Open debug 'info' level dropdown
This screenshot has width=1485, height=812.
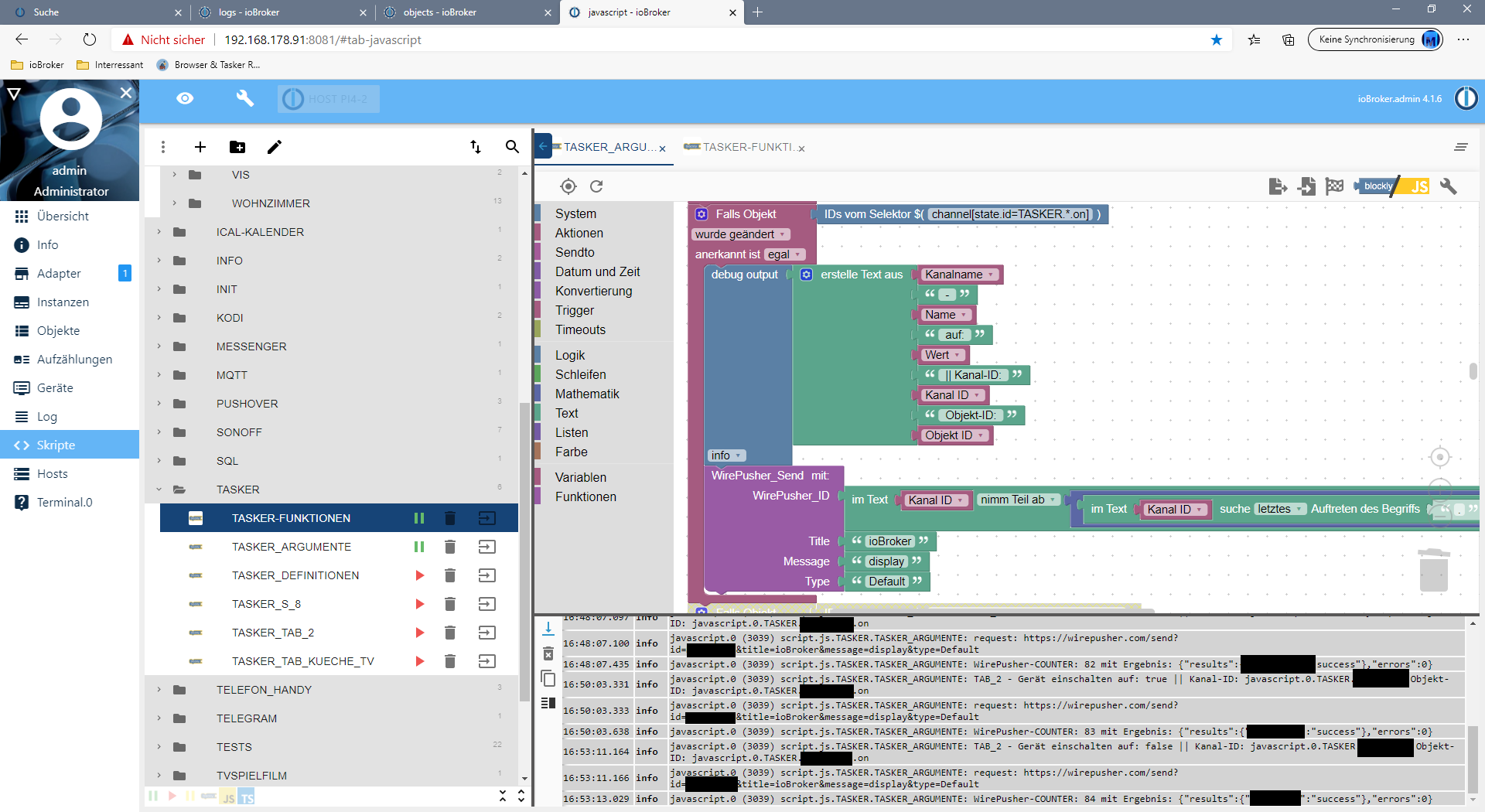pos(726,455)
